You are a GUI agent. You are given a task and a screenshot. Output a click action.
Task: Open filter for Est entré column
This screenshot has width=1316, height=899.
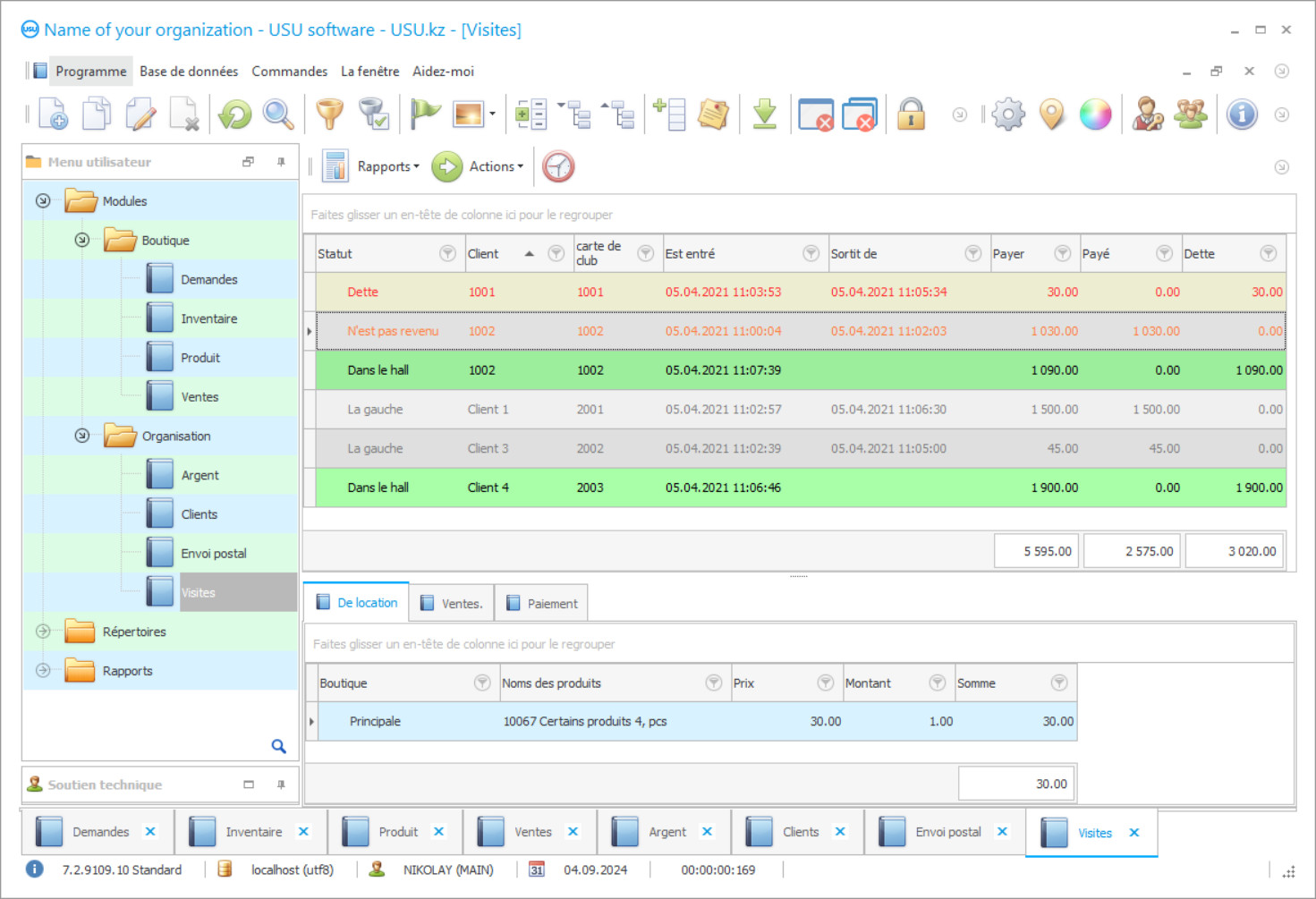click(x=811, y=254)
